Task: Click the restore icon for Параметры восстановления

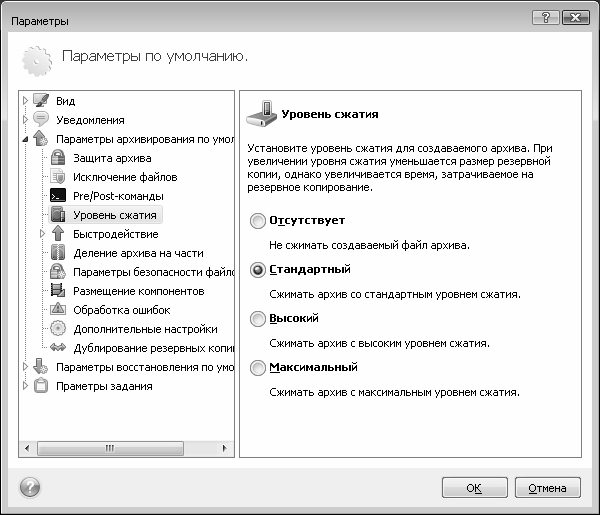Action: pyautogui.click(x=41, y=367)
